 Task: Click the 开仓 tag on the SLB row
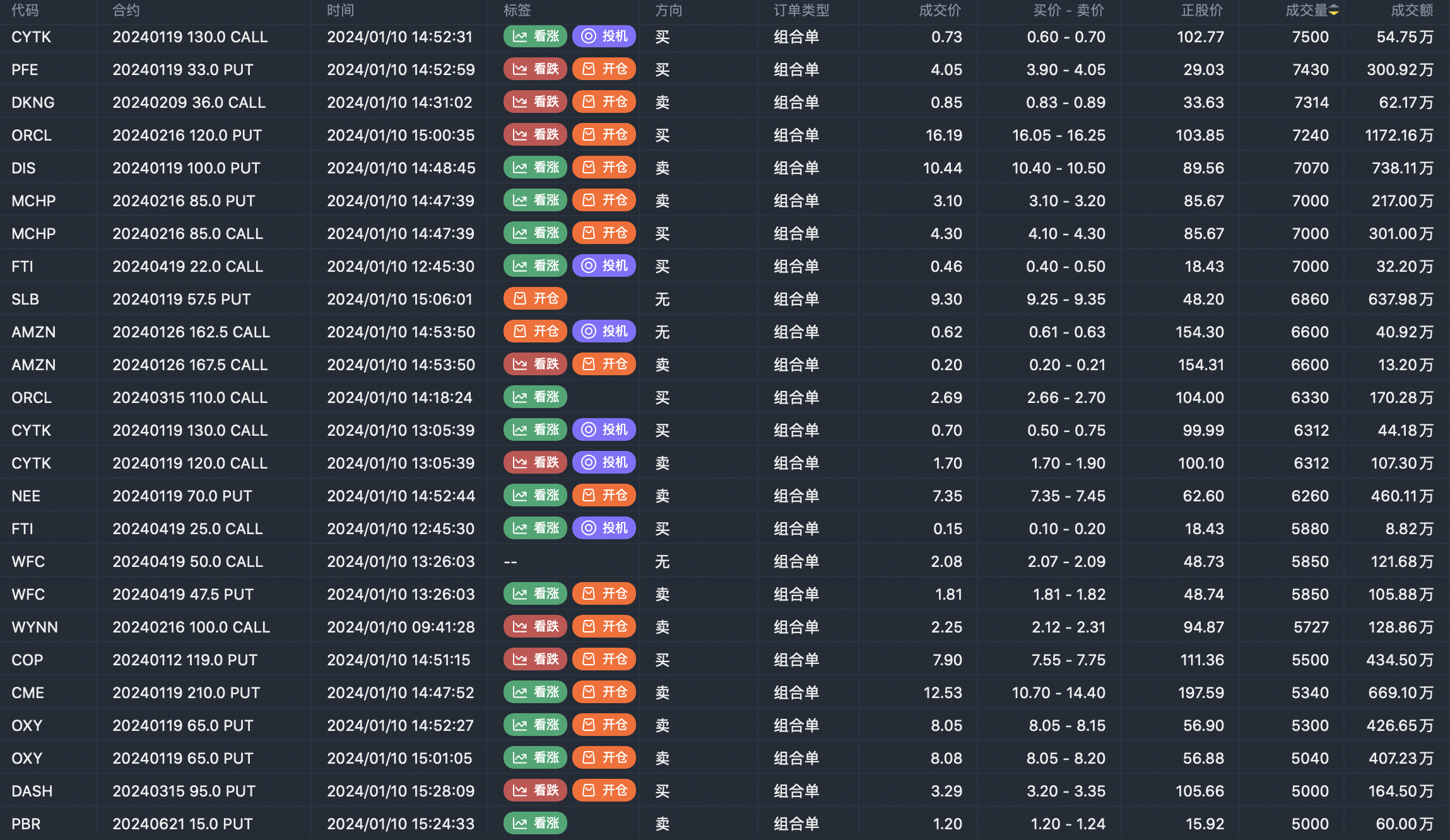point(535,298)
